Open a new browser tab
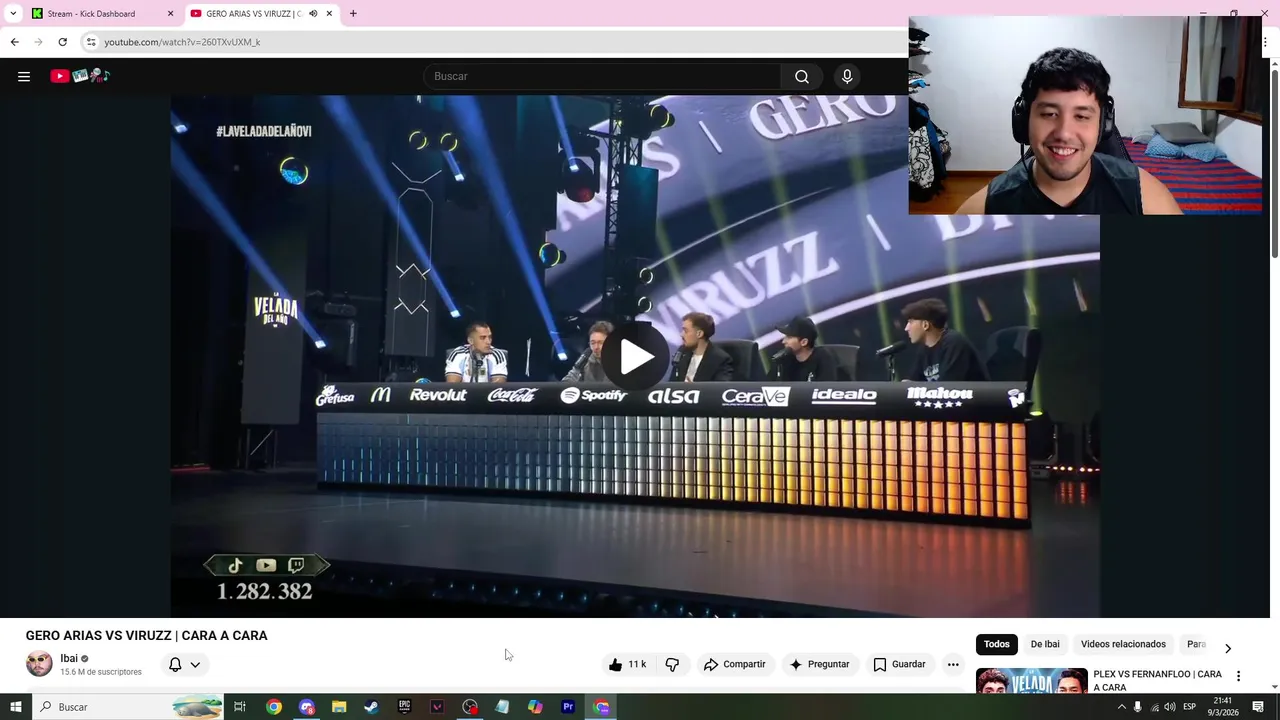The height and width of the screenshot is (720, 1280). (x=353, y=14)
